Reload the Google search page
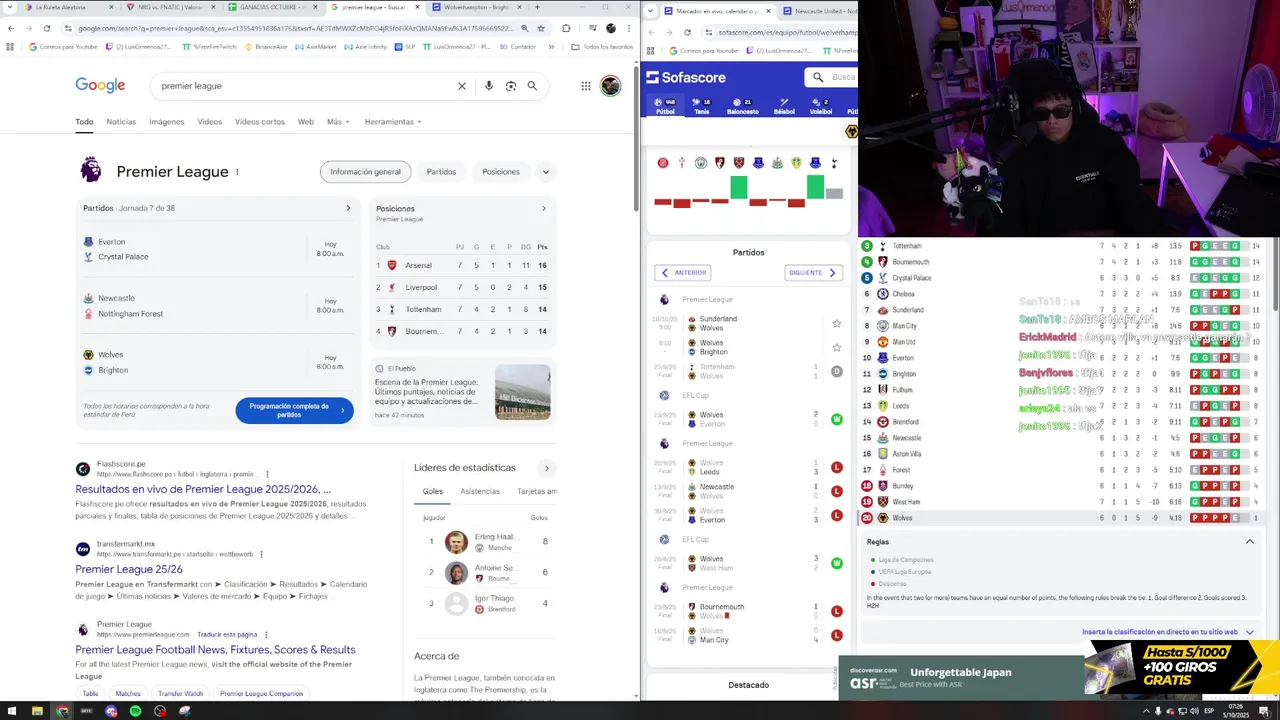The image size is (1280, 720). pos(47,28)
